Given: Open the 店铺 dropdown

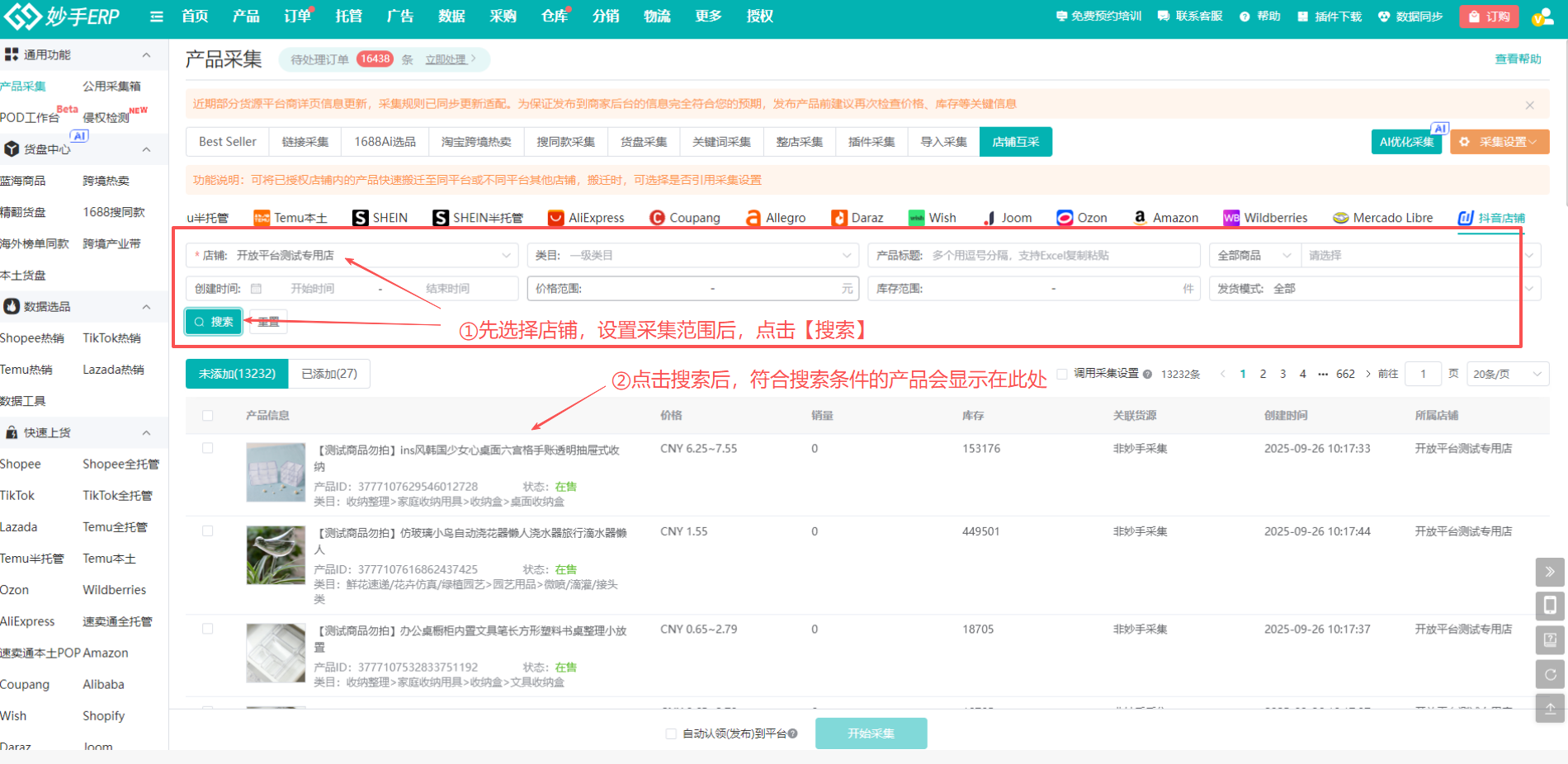Looking at the screenshot, I should [x=352, y=256].
